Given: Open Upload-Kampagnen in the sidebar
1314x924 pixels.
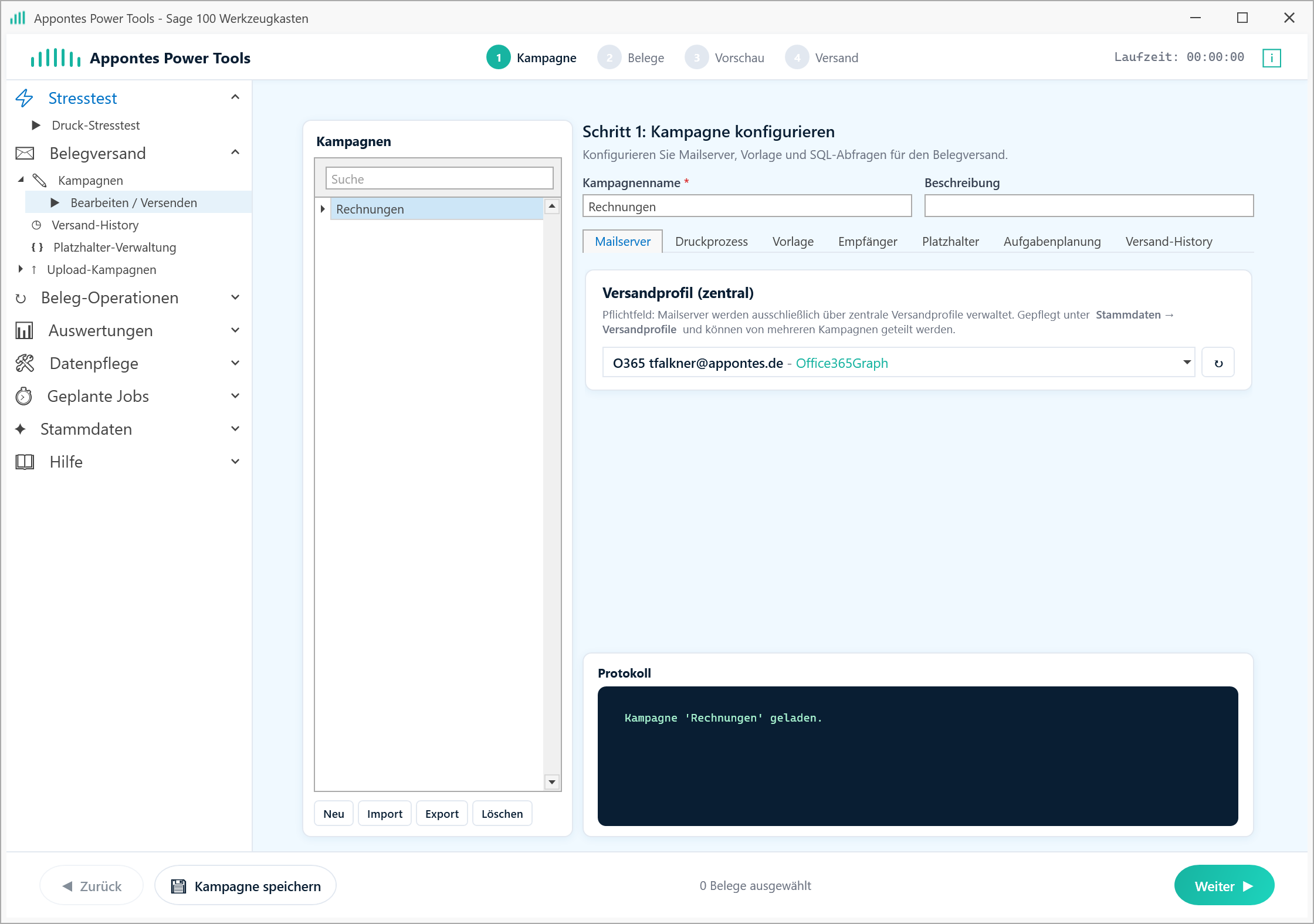Looking at the screenshot, I should [101, 269].
